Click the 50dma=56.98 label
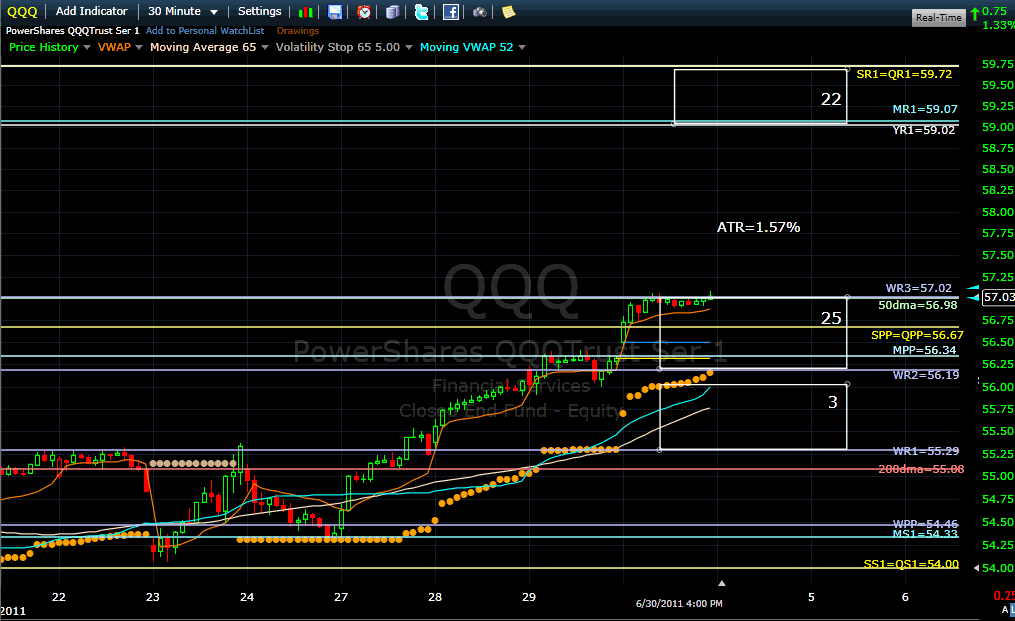1015x621 pixels. (917, 305)
